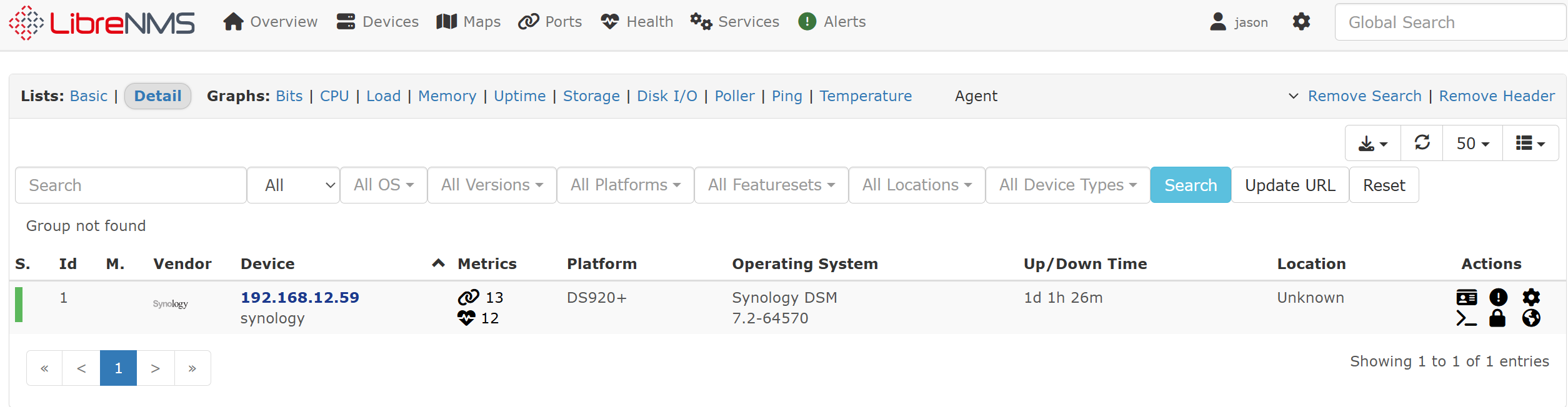This screenshot has width=1568, height=407.
Task: Open the Devices menu
Action: click(377, 22)
